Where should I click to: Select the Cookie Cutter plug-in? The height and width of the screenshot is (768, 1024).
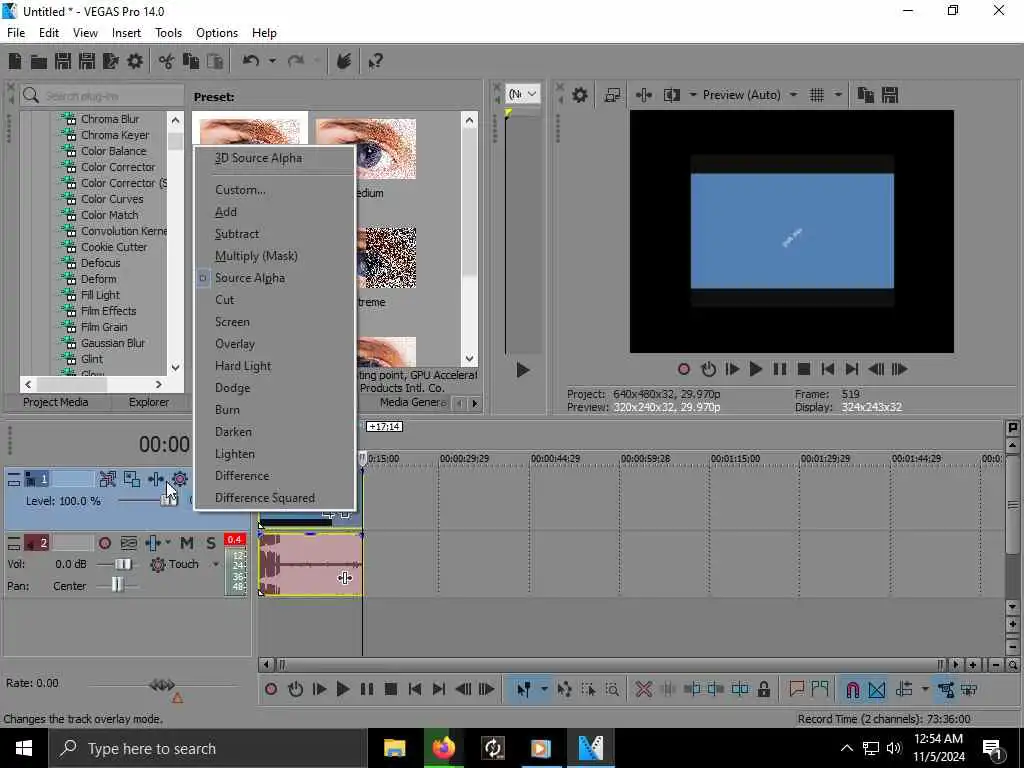(114, 247)
